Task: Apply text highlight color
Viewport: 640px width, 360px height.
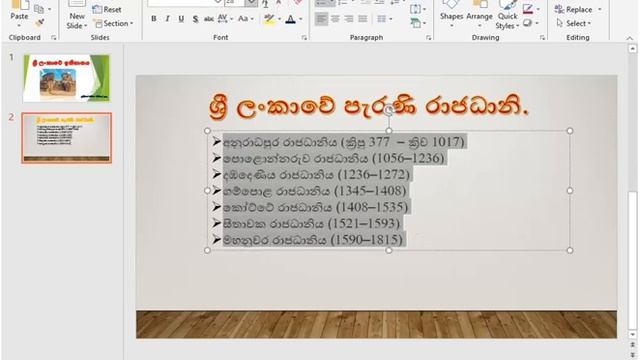Action: [269, 19]
